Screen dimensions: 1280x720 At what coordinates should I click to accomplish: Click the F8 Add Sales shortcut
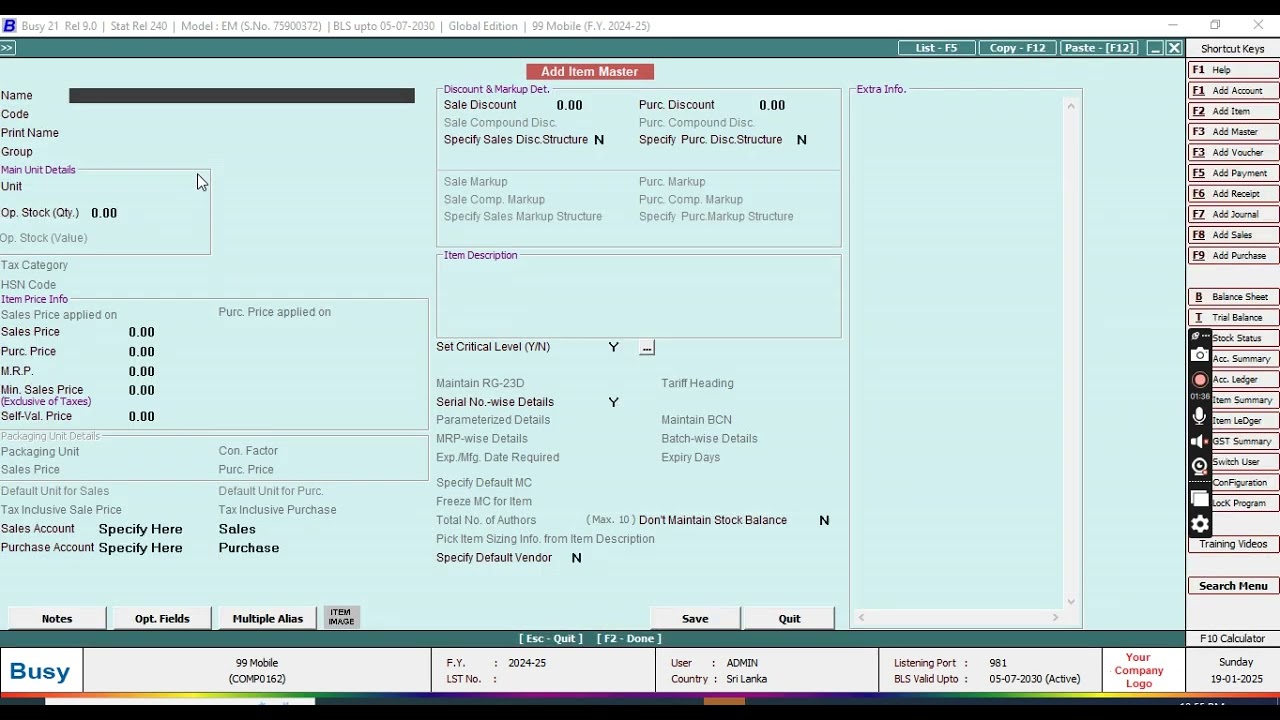[x=1234, y=235]
